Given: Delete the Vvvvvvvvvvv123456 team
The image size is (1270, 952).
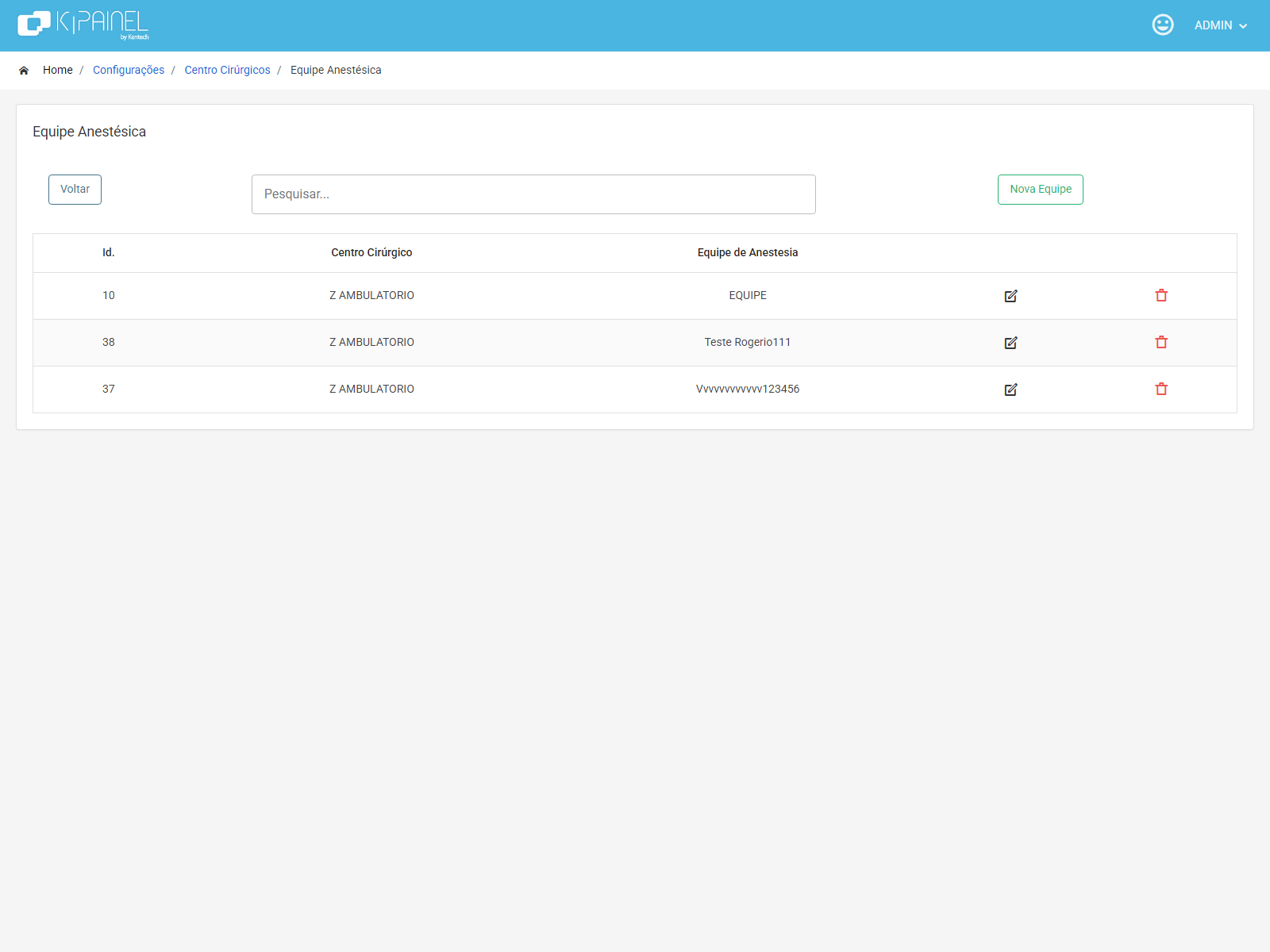Looking at the screenshot, I should pos(1161,389).
